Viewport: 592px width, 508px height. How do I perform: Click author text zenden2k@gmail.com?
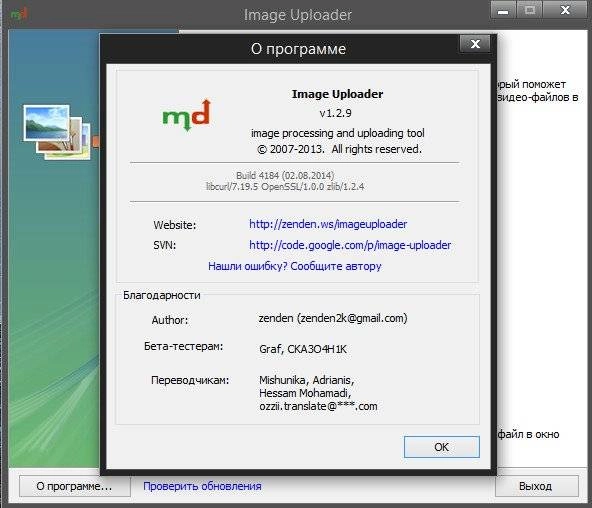[x=333, y=319]
